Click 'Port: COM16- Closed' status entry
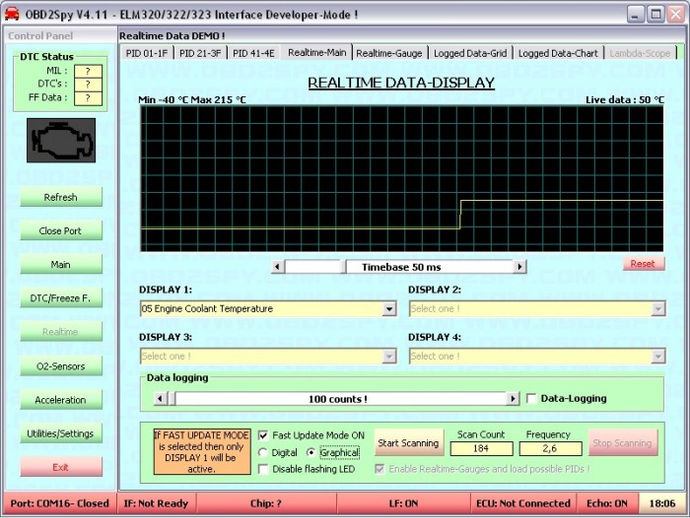This screenshot has height=518, width=690. [60, 503]
